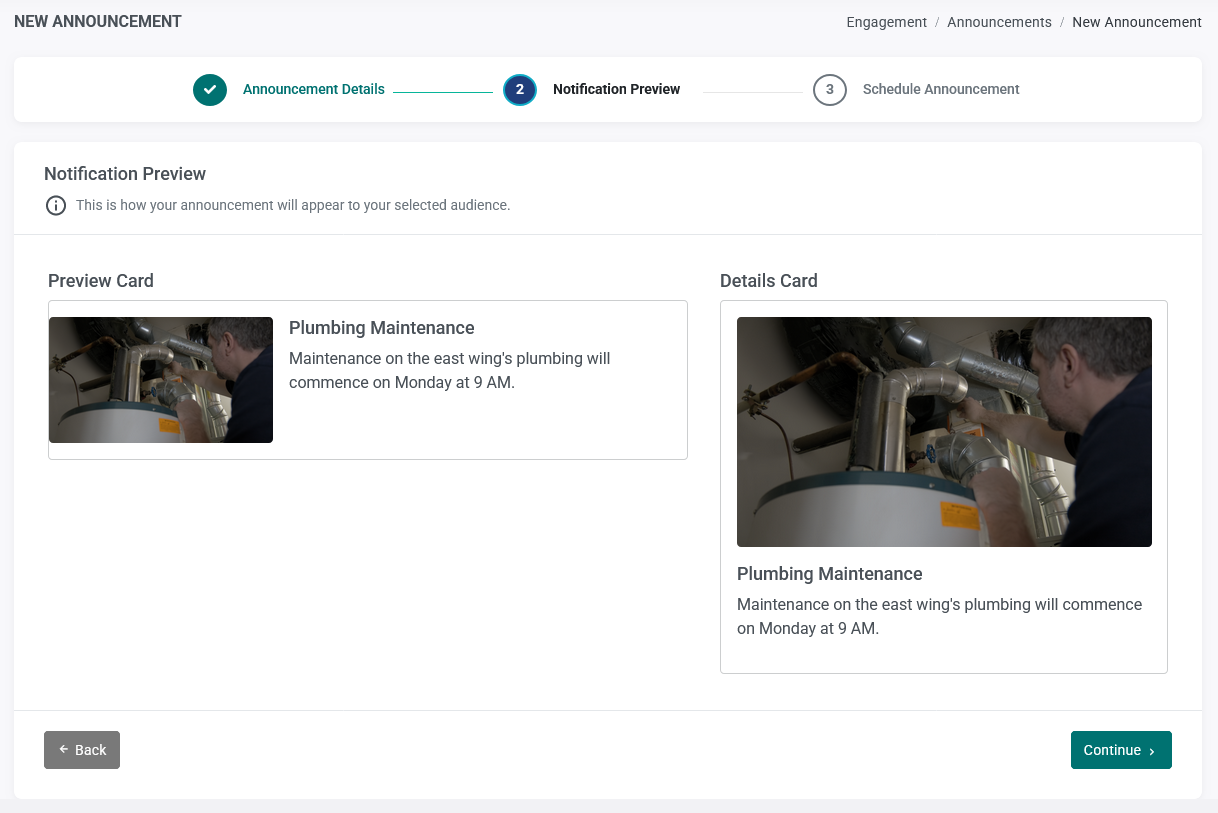
Task: Navigate to Engagement breadcrumb
Action: pos(887,22)
